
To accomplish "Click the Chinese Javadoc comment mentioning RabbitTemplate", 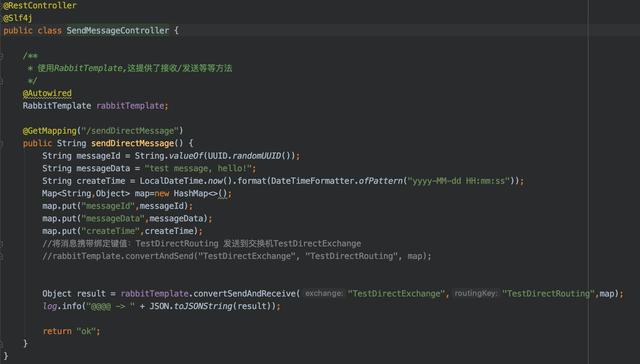I will tap(131, 68).
